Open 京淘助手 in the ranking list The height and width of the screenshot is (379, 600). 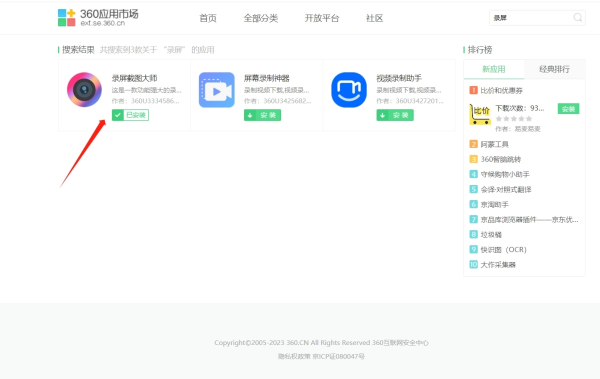pos(494,204)
